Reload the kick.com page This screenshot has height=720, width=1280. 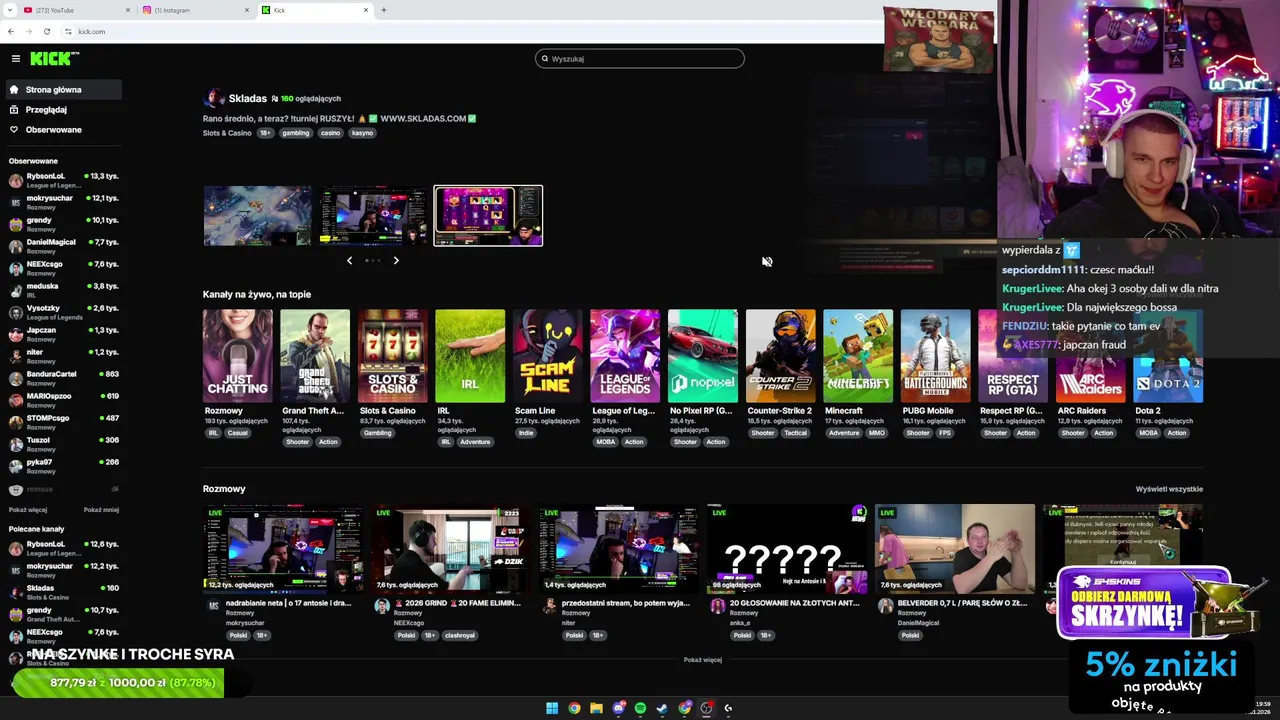[x=47, y=31]
